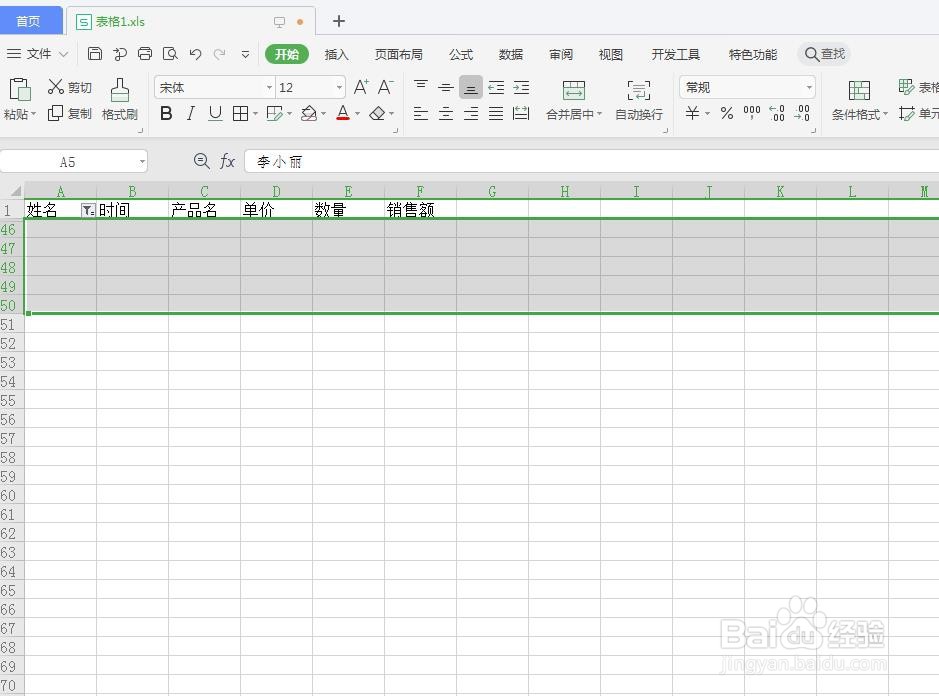Toggle Underline formatting
This screenshot has width=939, height=696.
(215, 113)
